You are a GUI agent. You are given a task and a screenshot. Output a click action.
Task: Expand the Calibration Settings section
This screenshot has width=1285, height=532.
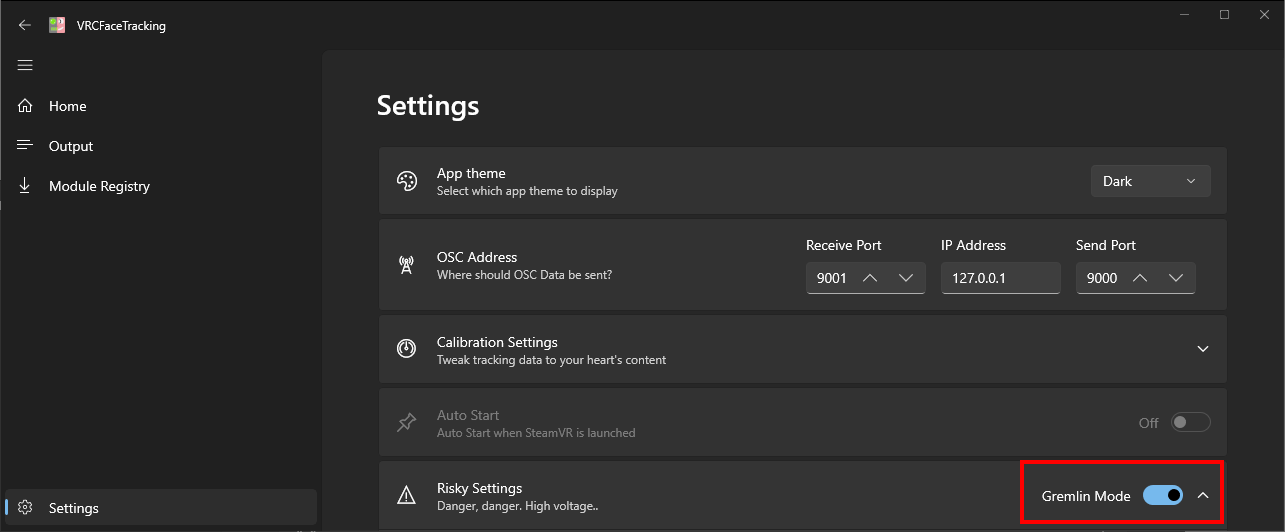1203,349
